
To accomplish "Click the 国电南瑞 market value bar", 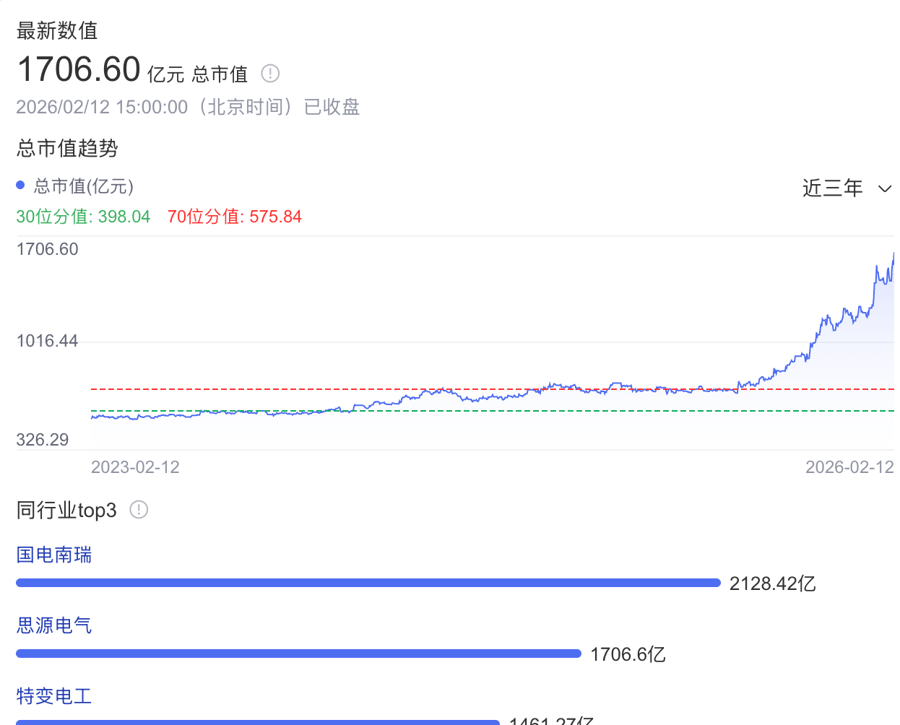I will tap(368, 582).
